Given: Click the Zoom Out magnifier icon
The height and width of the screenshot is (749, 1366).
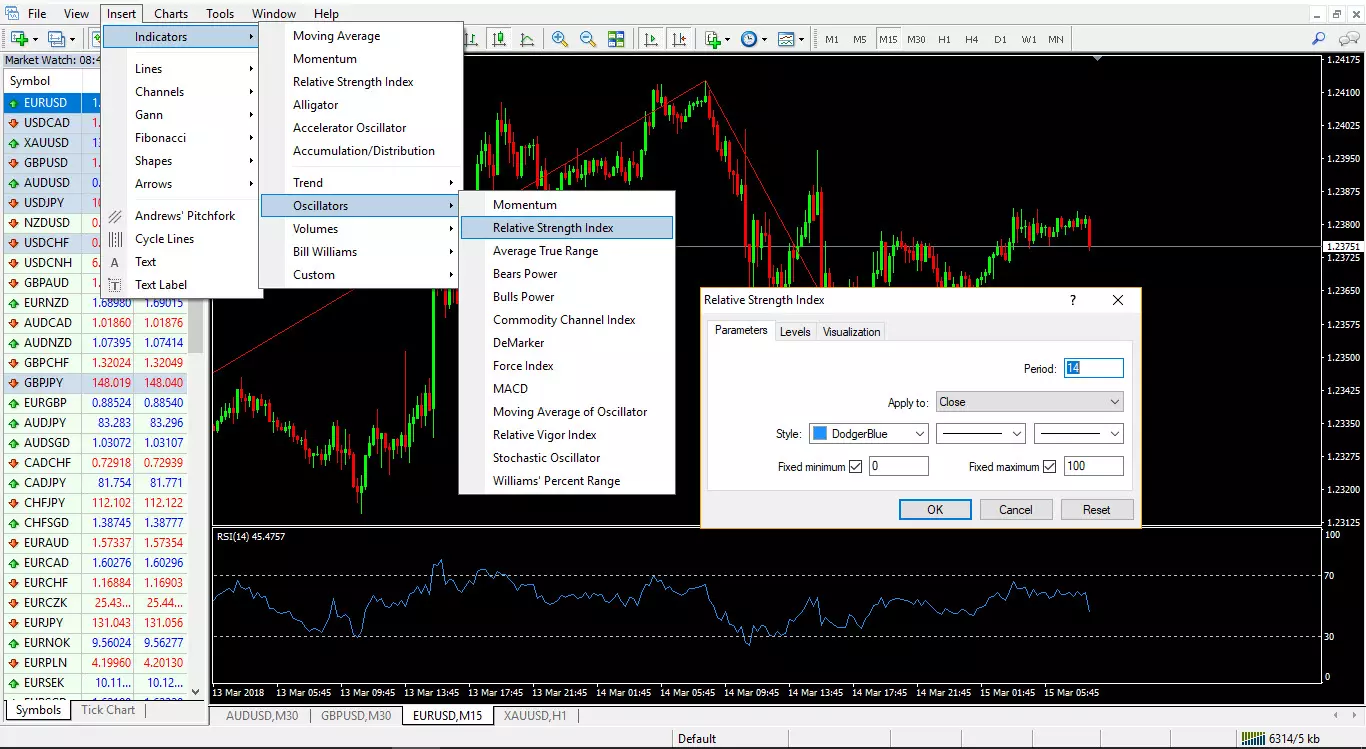Looking at the screenshot, I should [588, 39].
